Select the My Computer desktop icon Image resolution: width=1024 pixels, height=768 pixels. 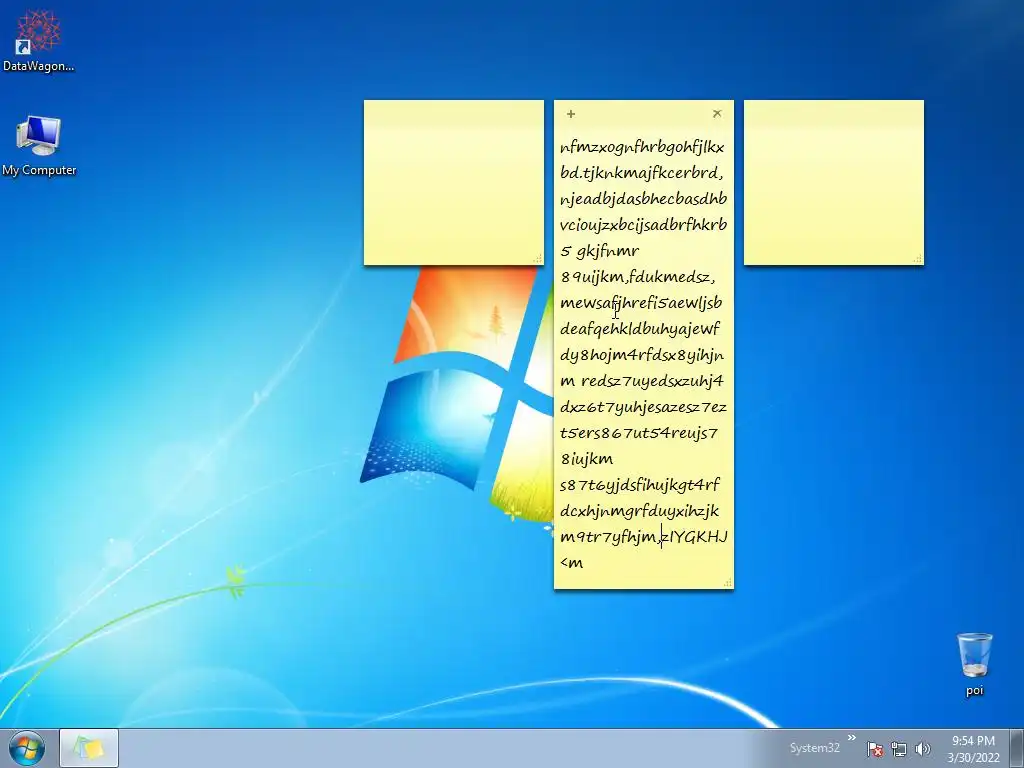pyautogui.click(x=39, y=146)
